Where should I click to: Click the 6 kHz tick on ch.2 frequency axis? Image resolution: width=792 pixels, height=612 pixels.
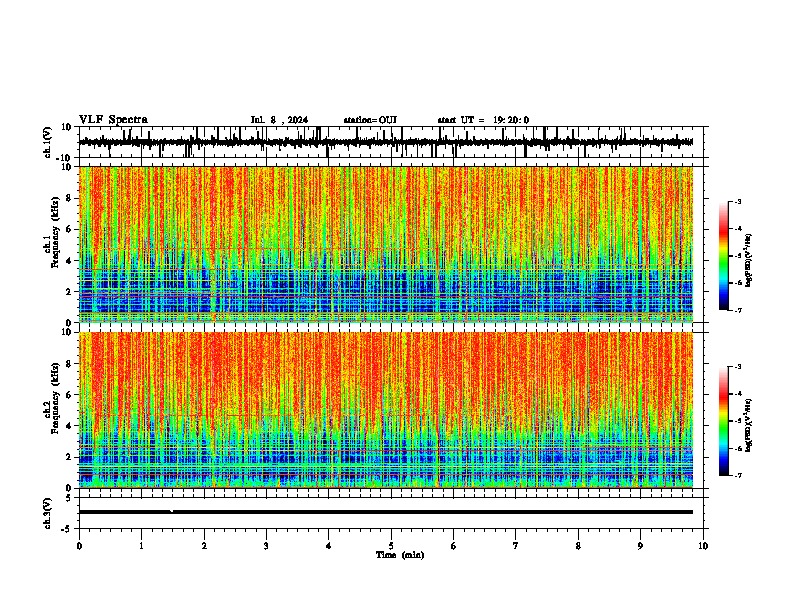click(x=70, y=395)
